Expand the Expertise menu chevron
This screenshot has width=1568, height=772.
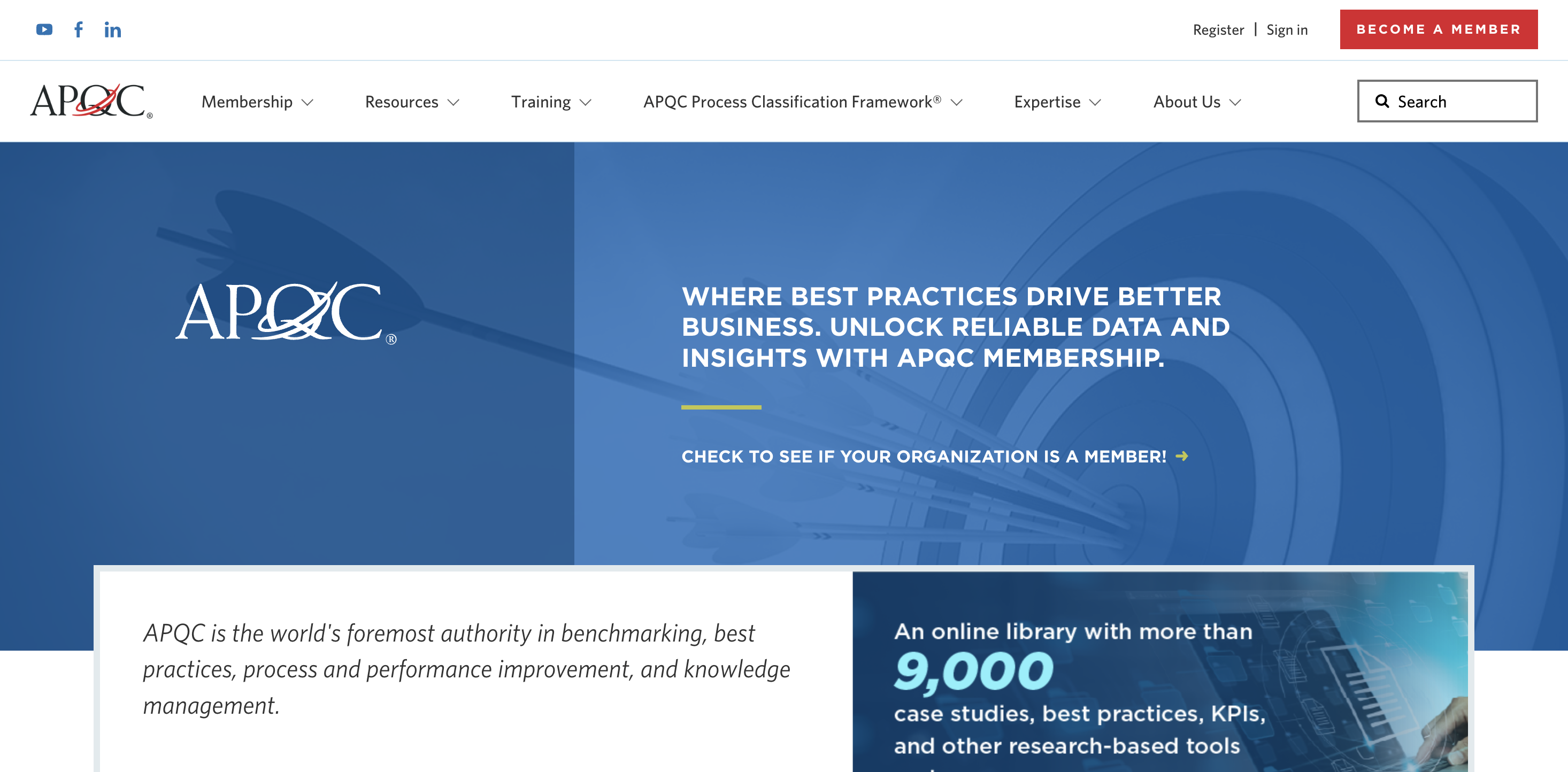click(x=1096, y=102)
